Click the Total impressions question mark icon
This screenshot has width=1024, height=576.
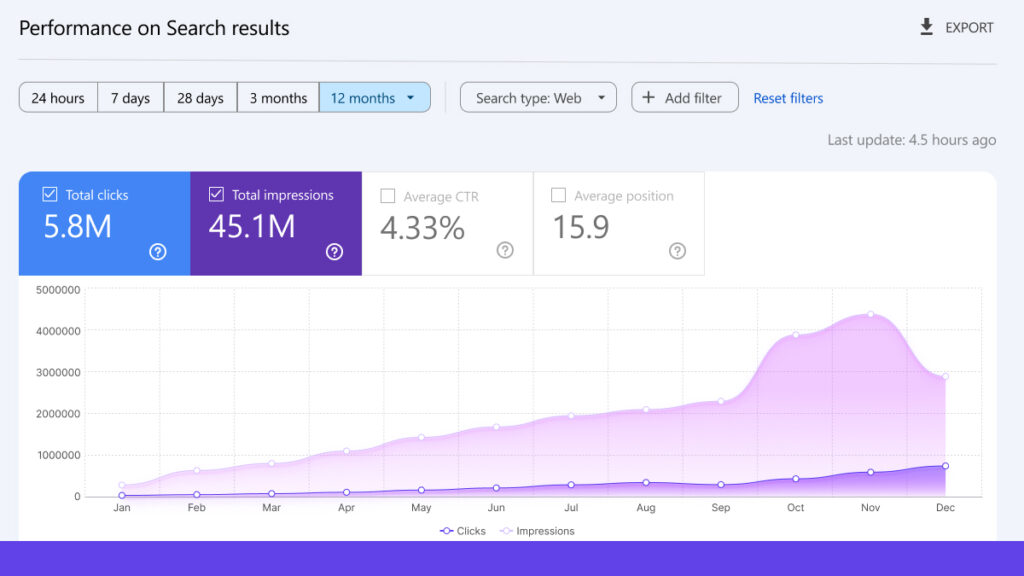click(x=333, y=252)
